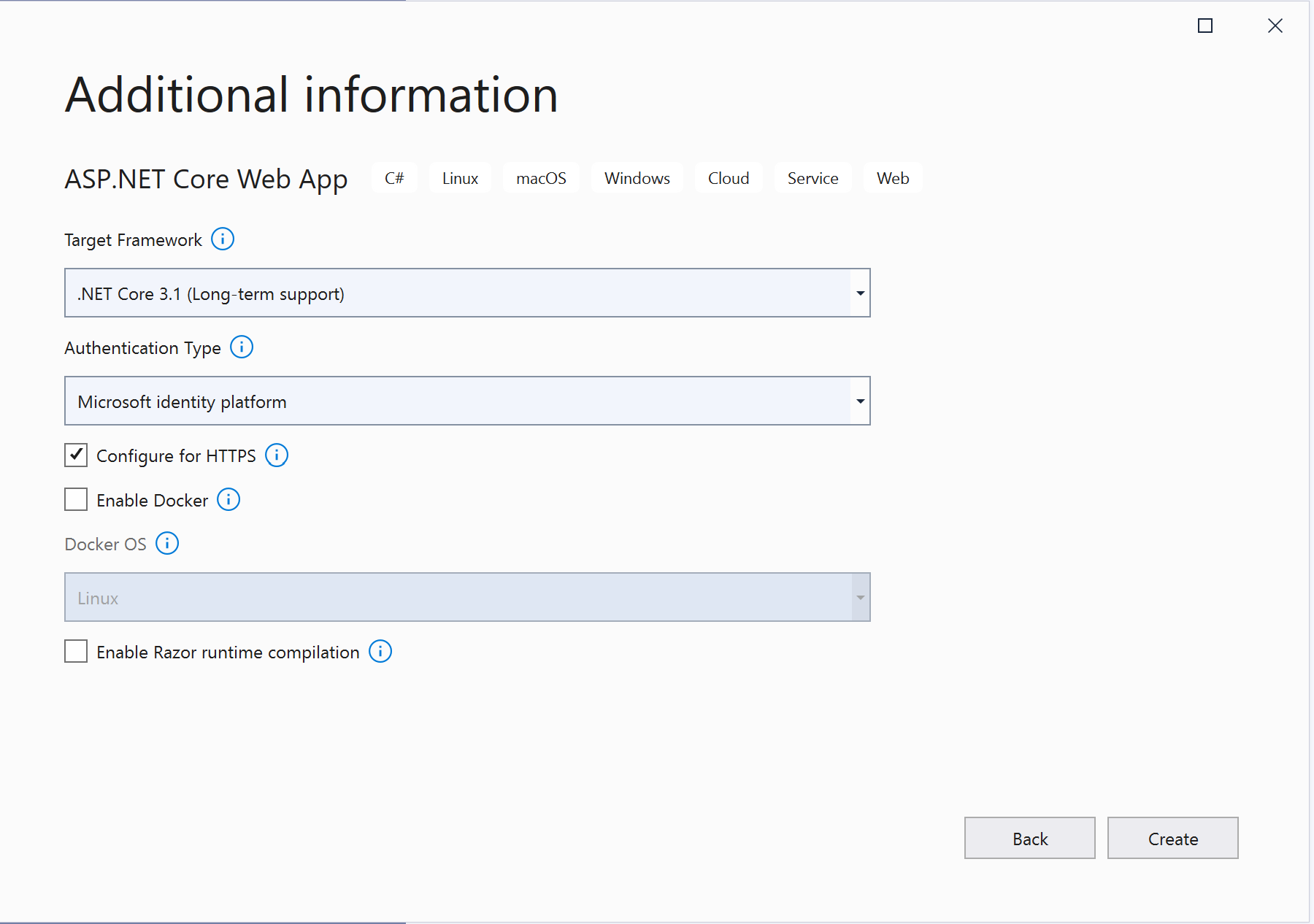Open the Target Framework info tooltip
The width and height of the screenshot is (1314, 924).
(223, 239)
